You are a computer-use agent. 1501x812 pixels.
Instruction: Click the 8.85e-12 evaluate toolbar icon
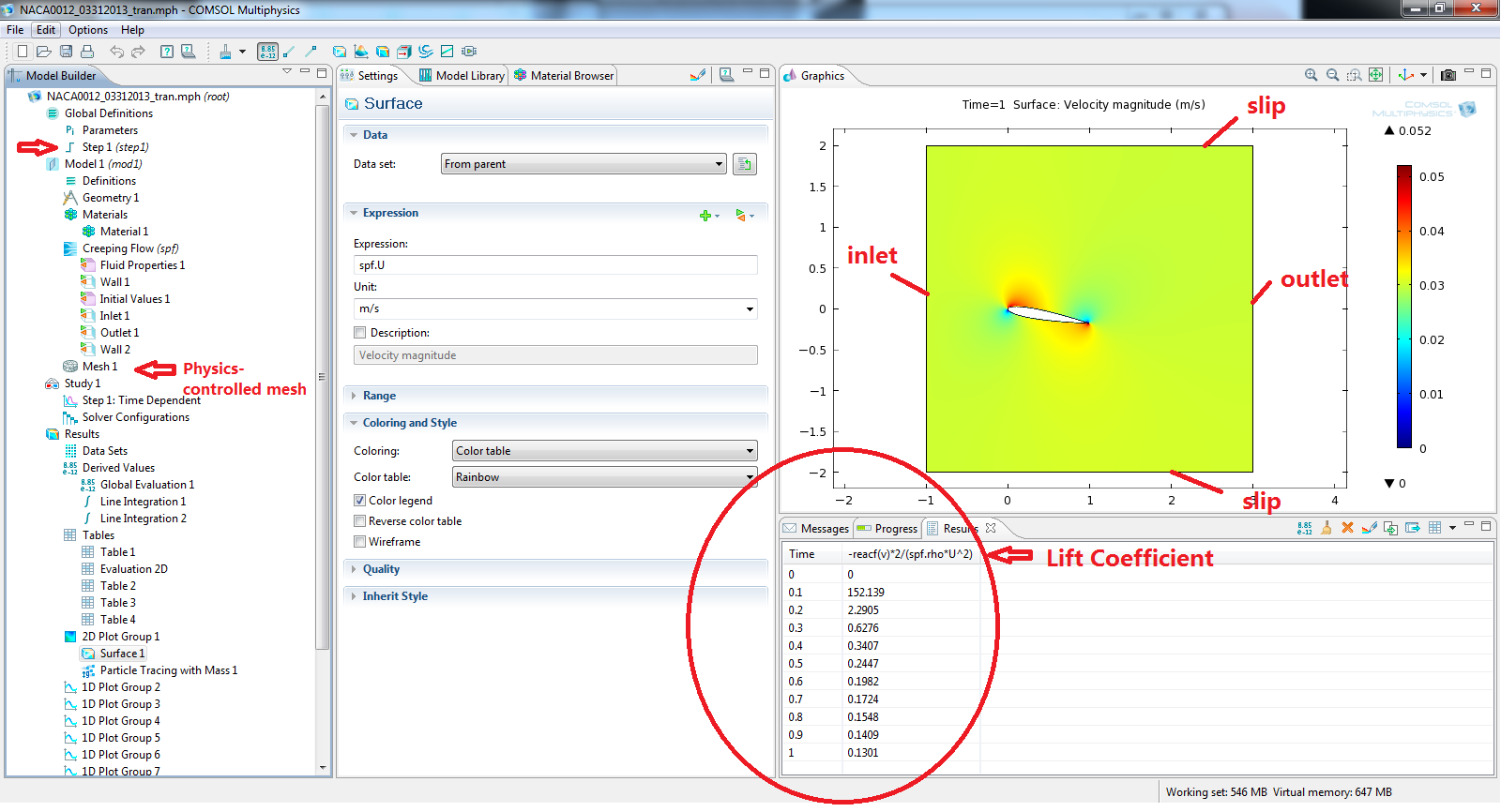coord(267,52)
